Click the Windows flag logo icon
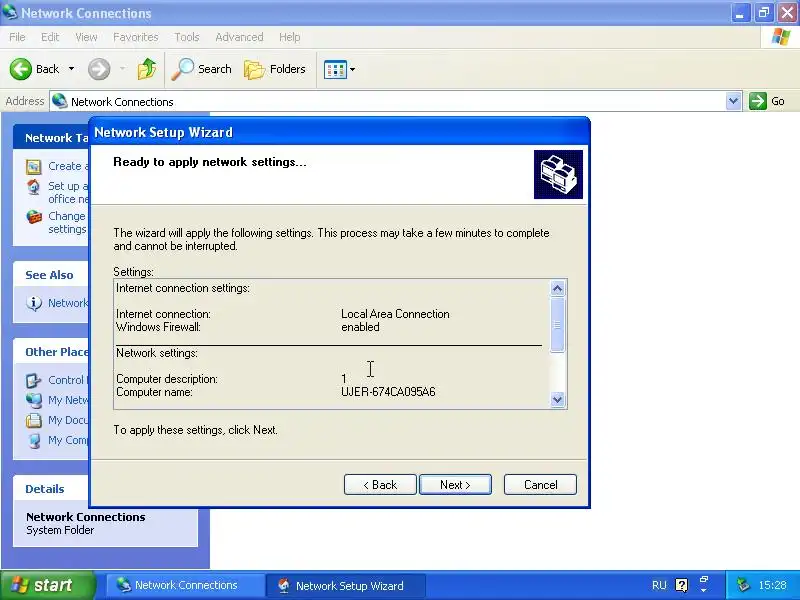 [x=781, y=37]
